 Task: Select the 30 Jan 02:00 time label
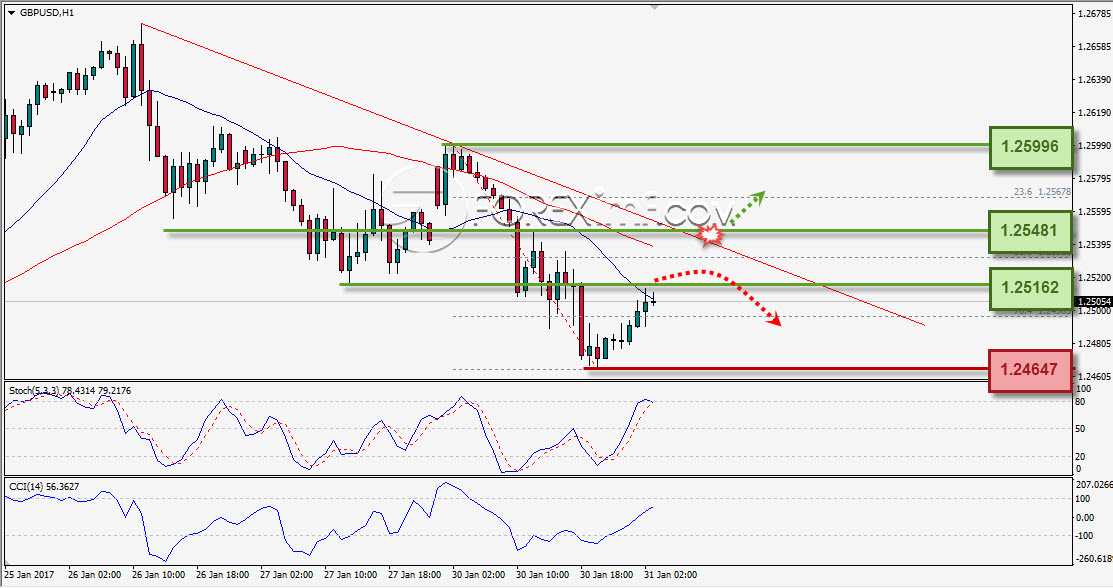coord(478,575)
